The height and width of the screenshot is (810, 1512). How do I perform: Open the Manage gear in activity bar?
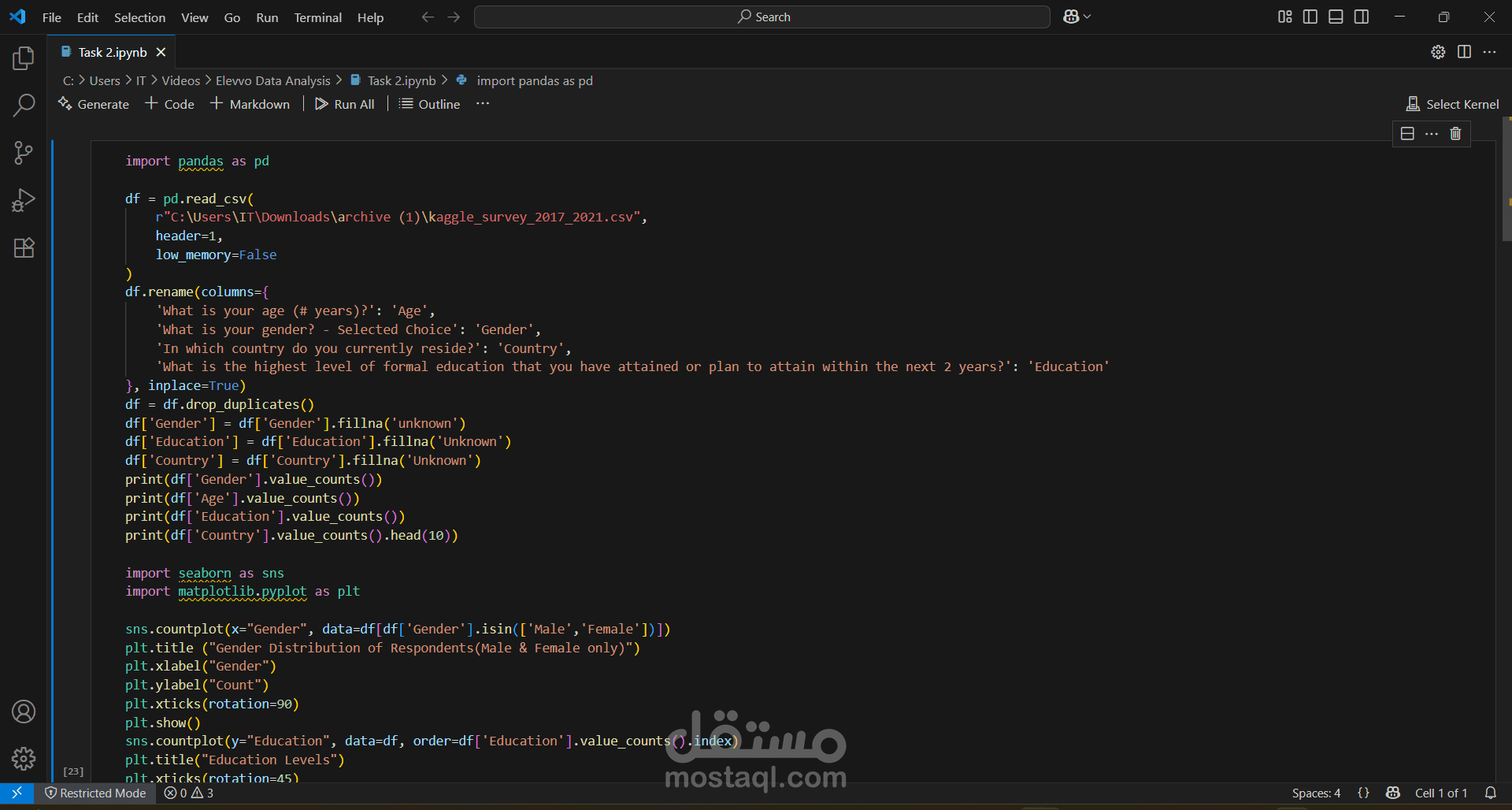[24, 759]
